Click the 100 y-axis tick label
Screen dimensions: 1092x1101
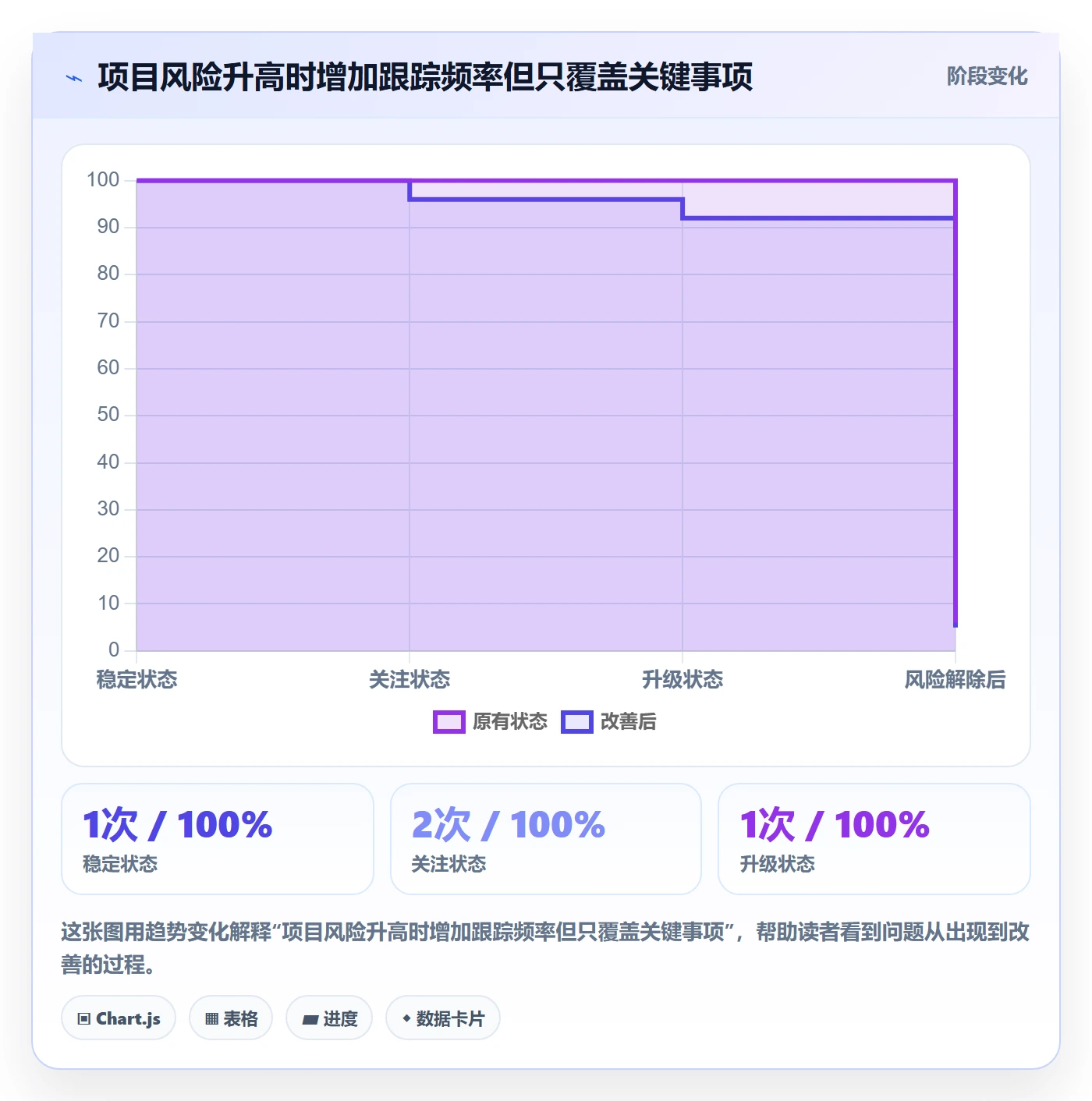103,180
